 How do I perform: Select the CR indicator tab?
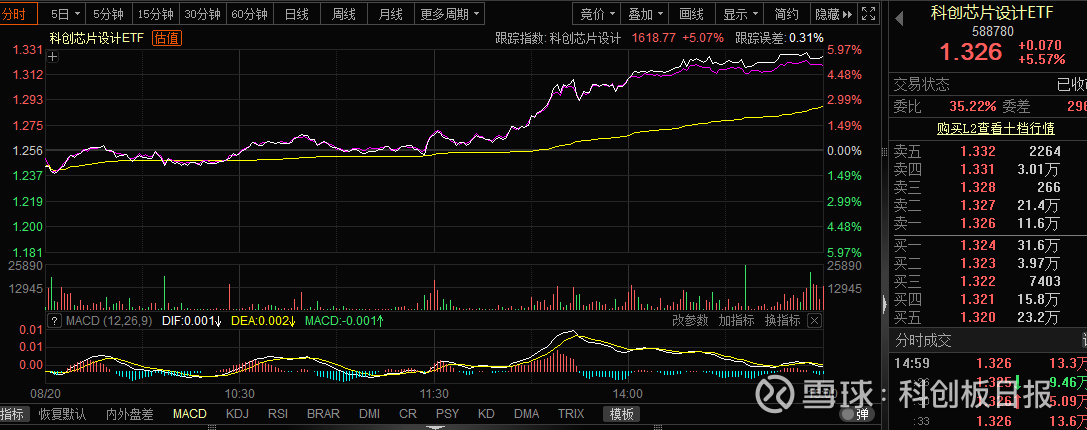[408, 414]
